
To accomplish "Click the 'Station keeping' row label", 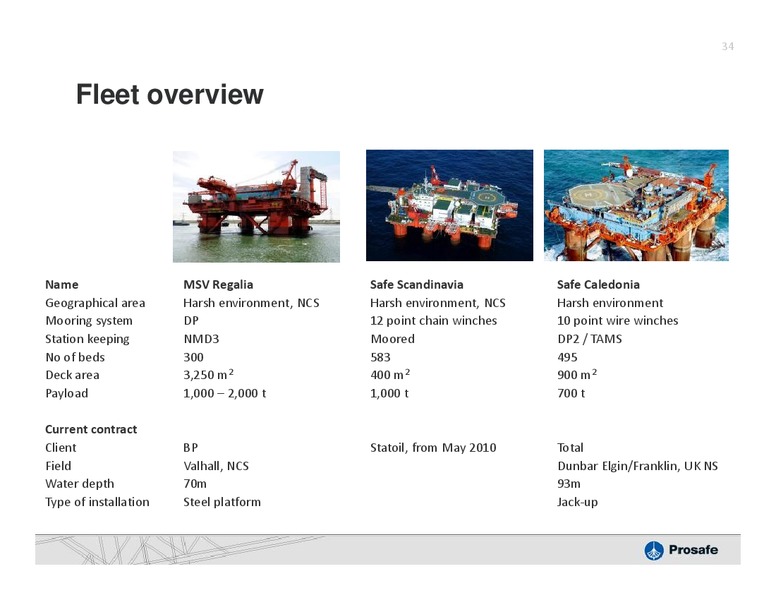I will pos(87,339).
